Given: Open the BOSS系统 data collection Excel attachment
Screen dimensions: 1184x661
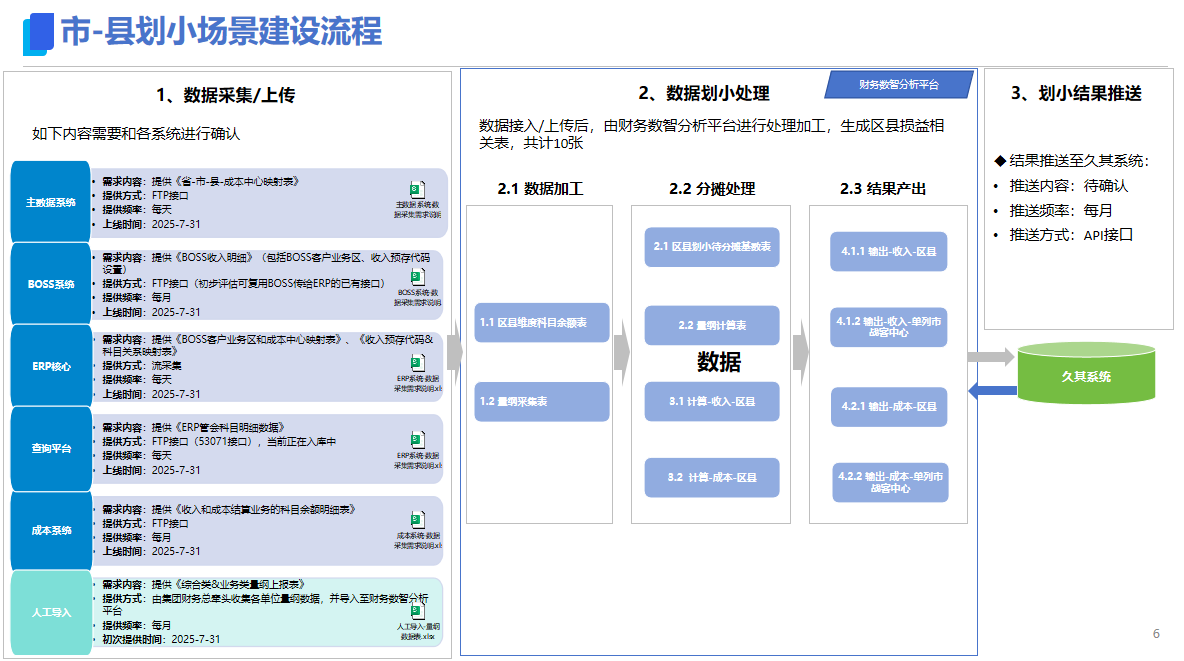Looking at the screenshot, I should tap(418, 287).
